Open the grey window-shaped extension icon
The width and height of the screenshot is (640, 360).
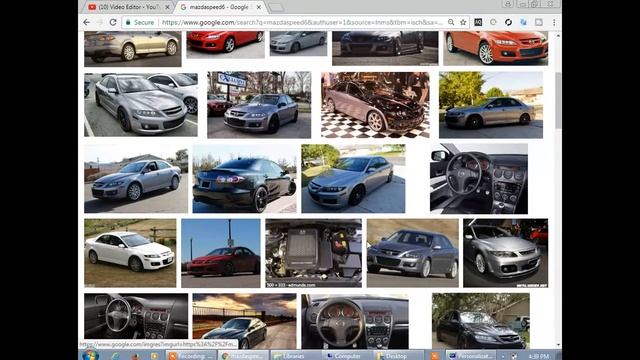(x=539, y=22)
